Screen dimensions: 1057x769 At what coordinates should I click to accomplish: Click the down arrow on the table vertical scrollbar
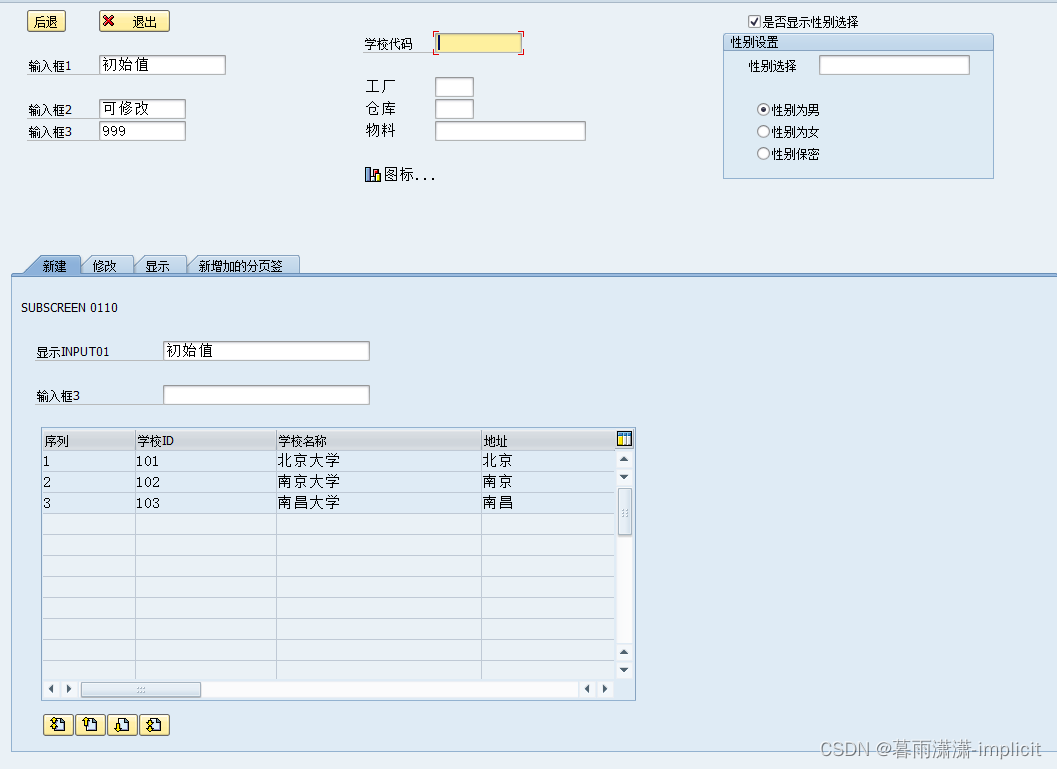[624, 669]
